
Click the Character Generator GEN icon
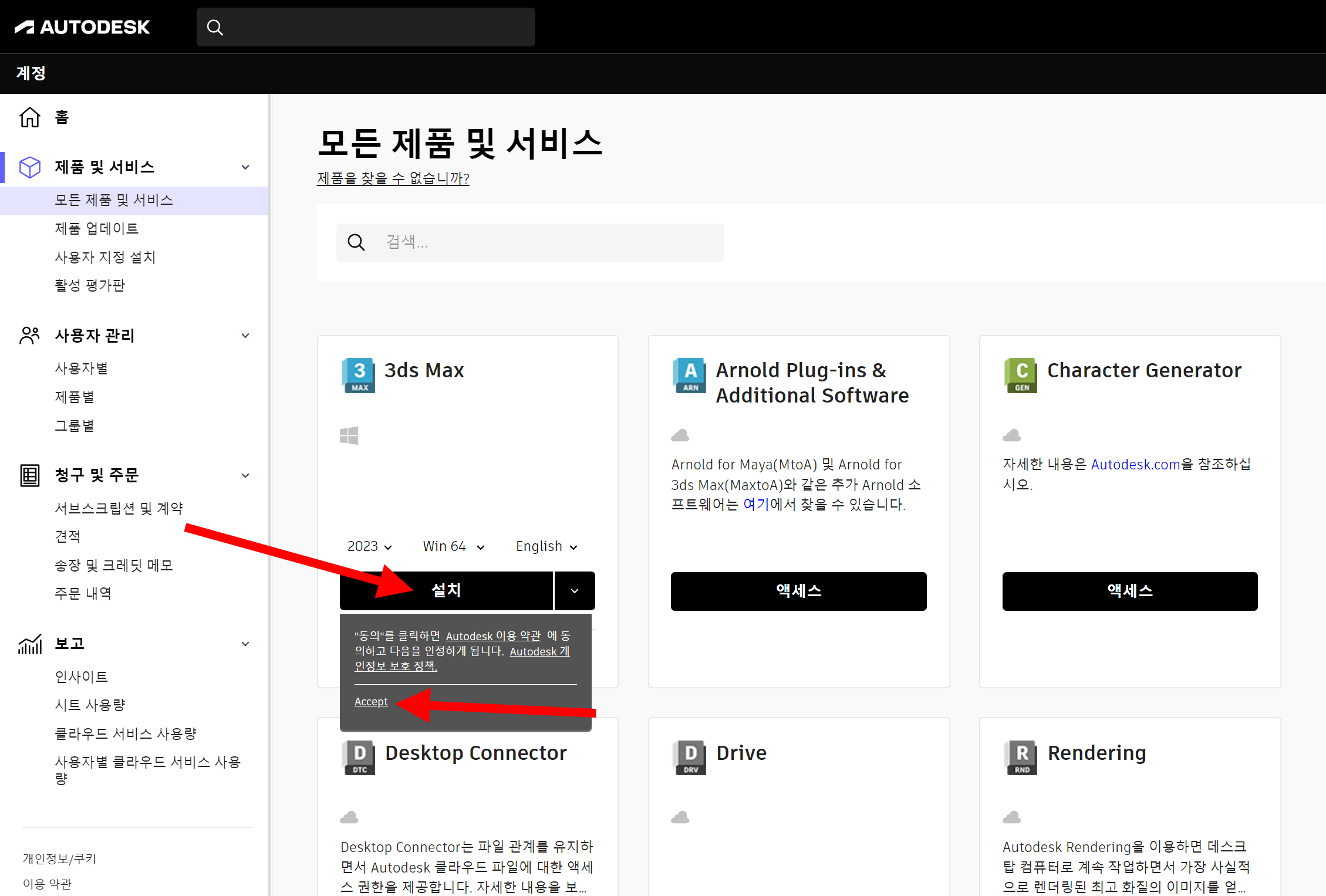(x=1021, y=375)
